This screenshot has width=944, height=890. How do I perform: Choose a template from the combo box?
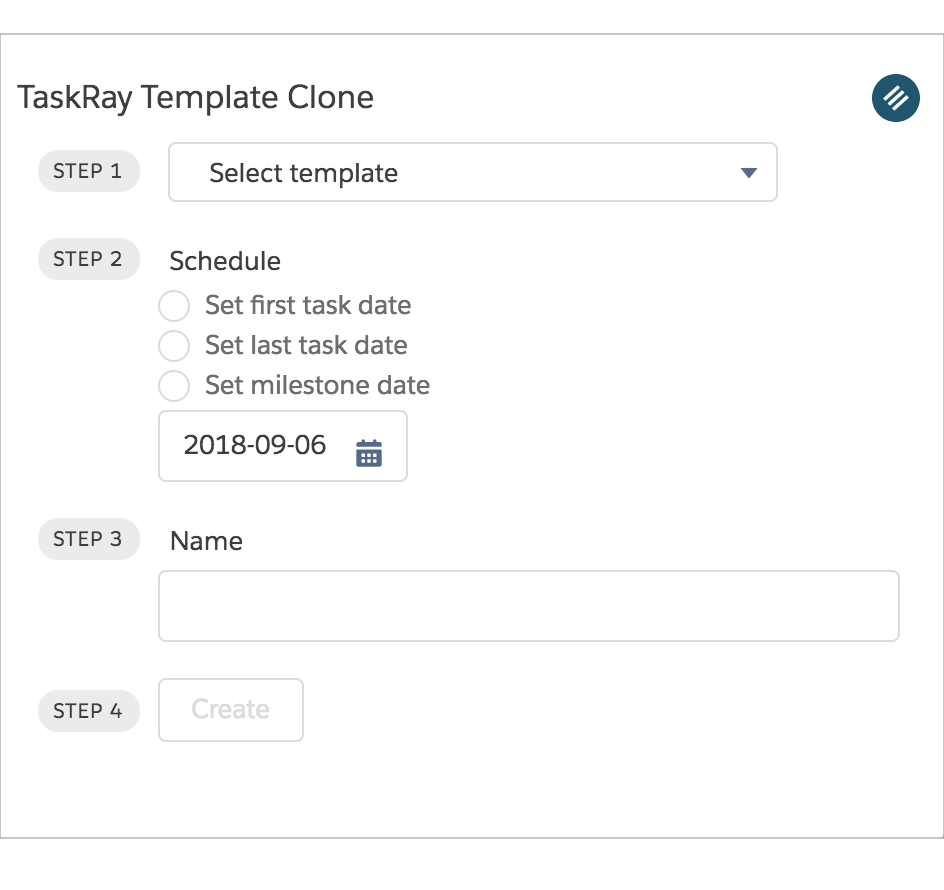click(x=472, y=172)
